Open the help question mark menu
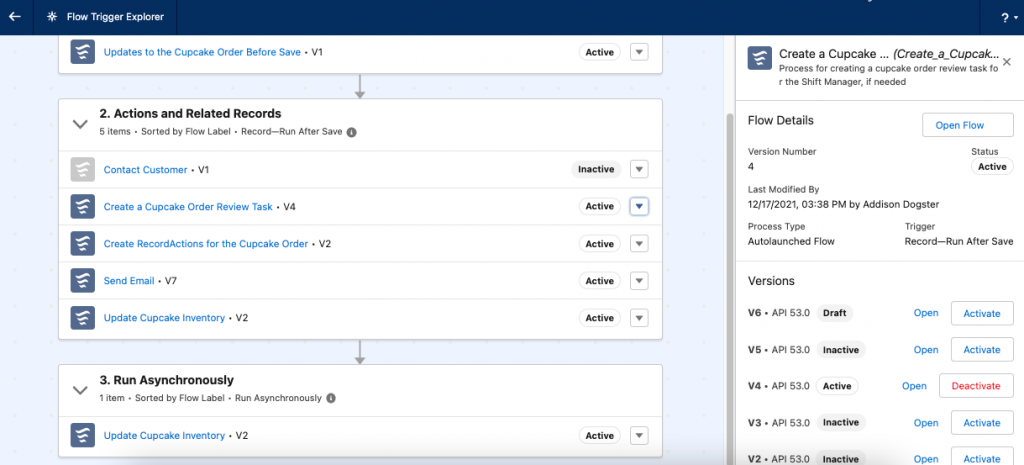The width and height of the screenshot is (1024, 465). [x=1008, y=18]
